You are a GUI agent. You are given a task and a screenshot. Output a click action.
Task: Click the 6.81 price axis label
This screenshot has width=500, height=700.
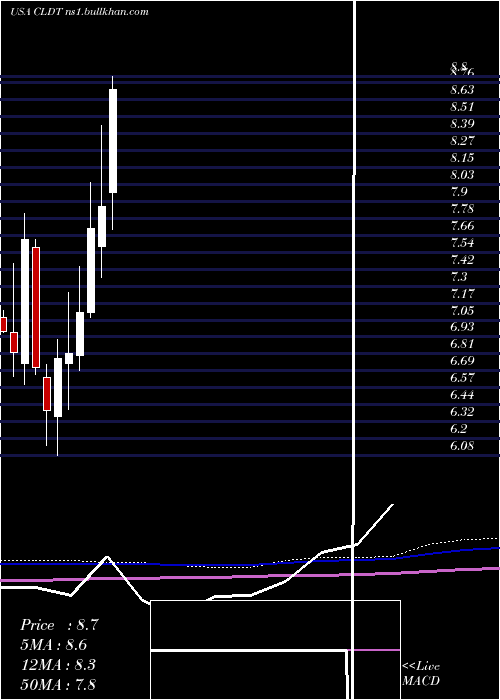(x=462, y=344)
